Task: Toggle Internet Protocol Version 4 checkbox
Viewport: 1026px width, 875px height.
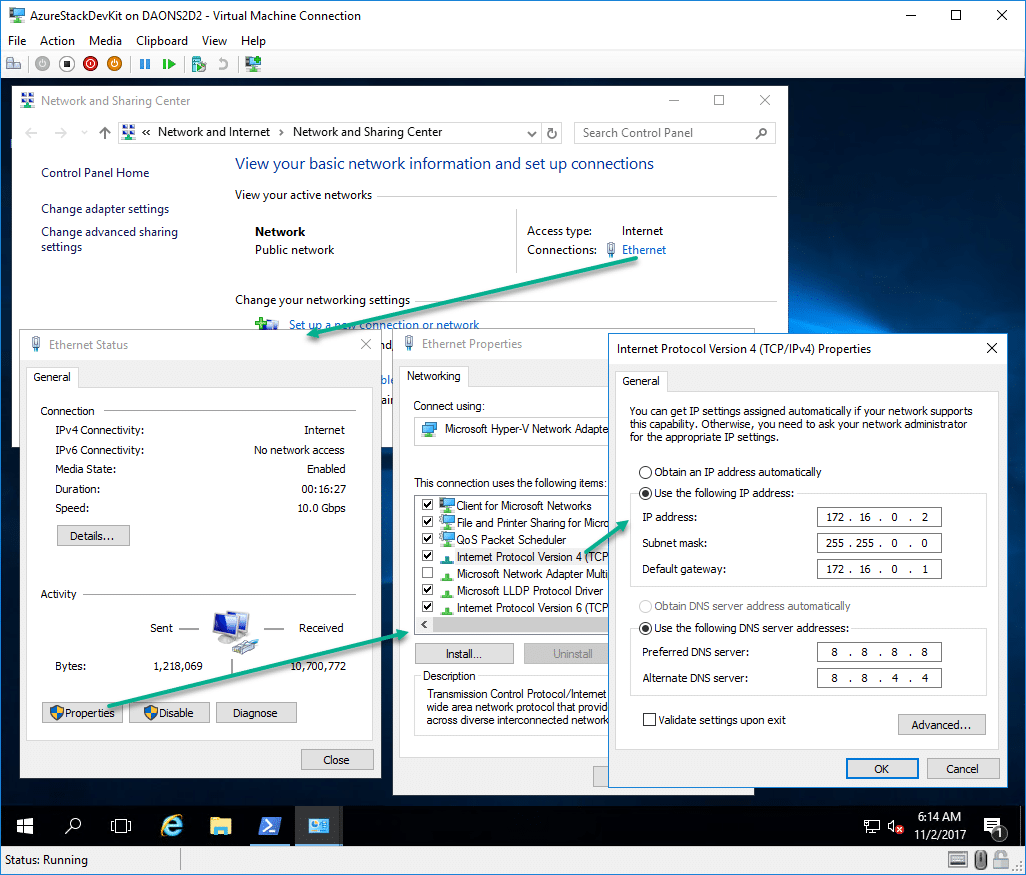Action: click(427, 556)
